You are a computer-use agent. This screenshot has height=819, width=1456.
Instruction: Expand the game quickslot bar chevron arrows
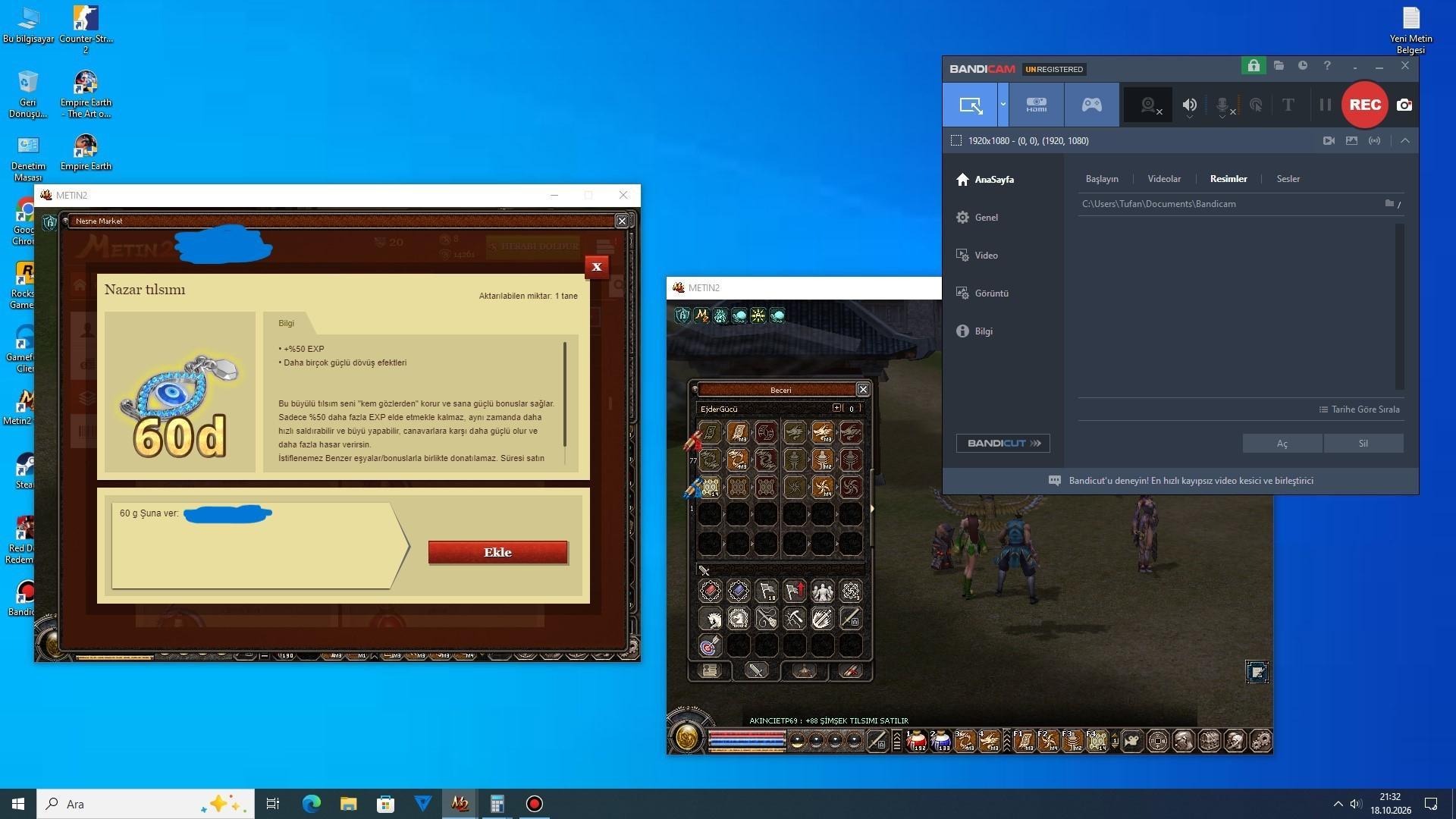pos(896,740)
